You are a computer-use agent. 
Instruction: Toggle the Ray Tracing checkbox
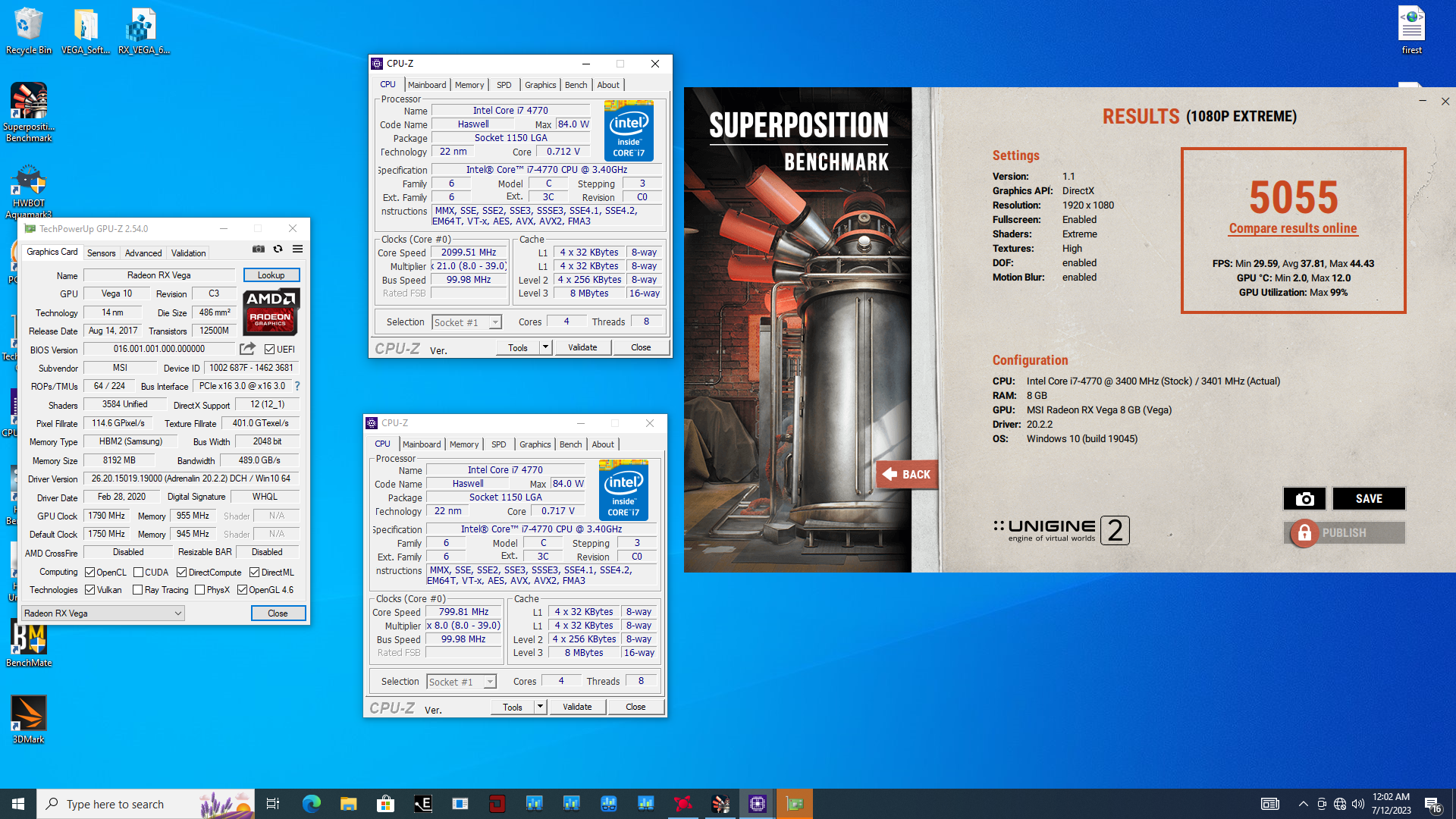tap(137, 590)
